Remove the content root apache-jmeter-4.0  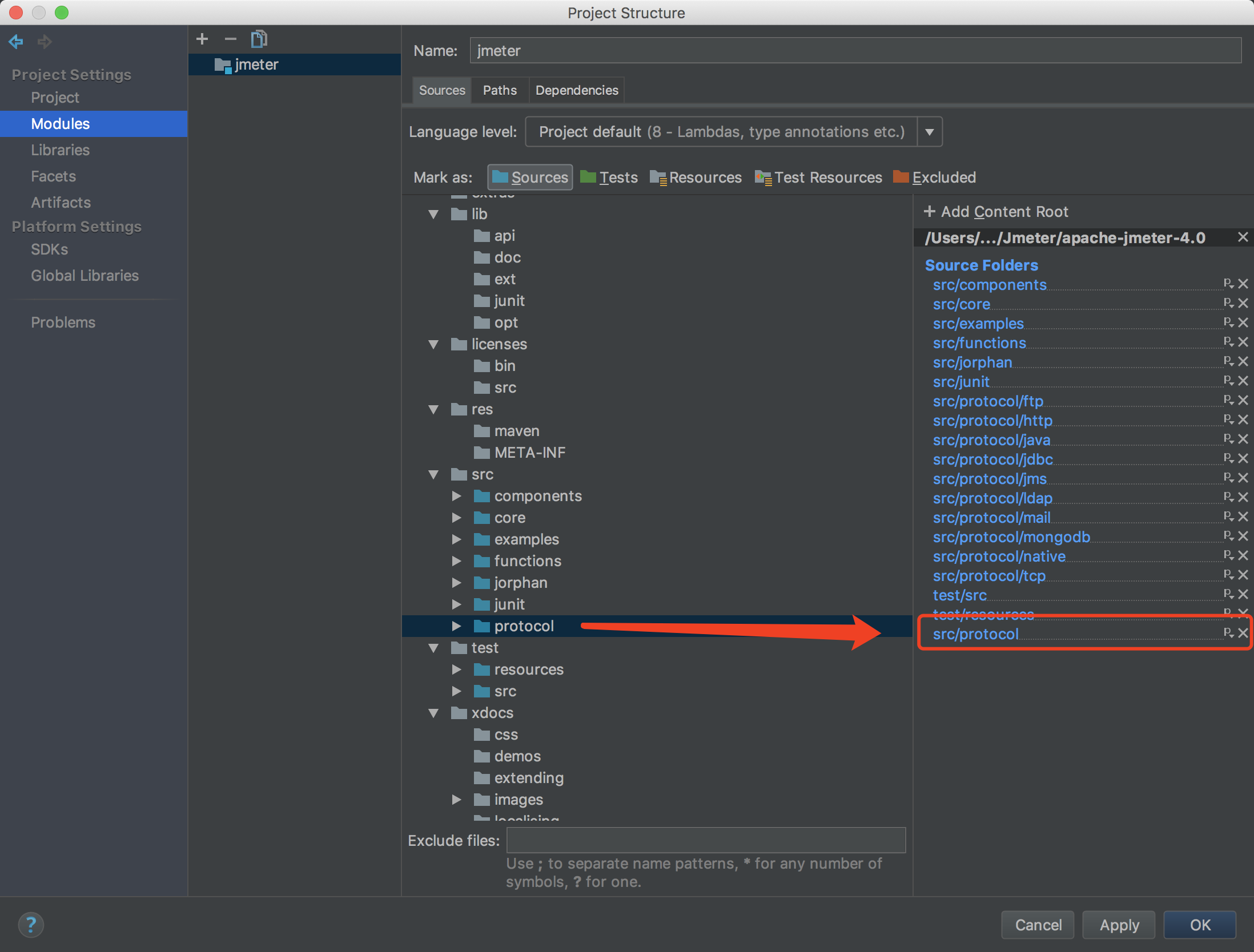tap(1243, 237)
